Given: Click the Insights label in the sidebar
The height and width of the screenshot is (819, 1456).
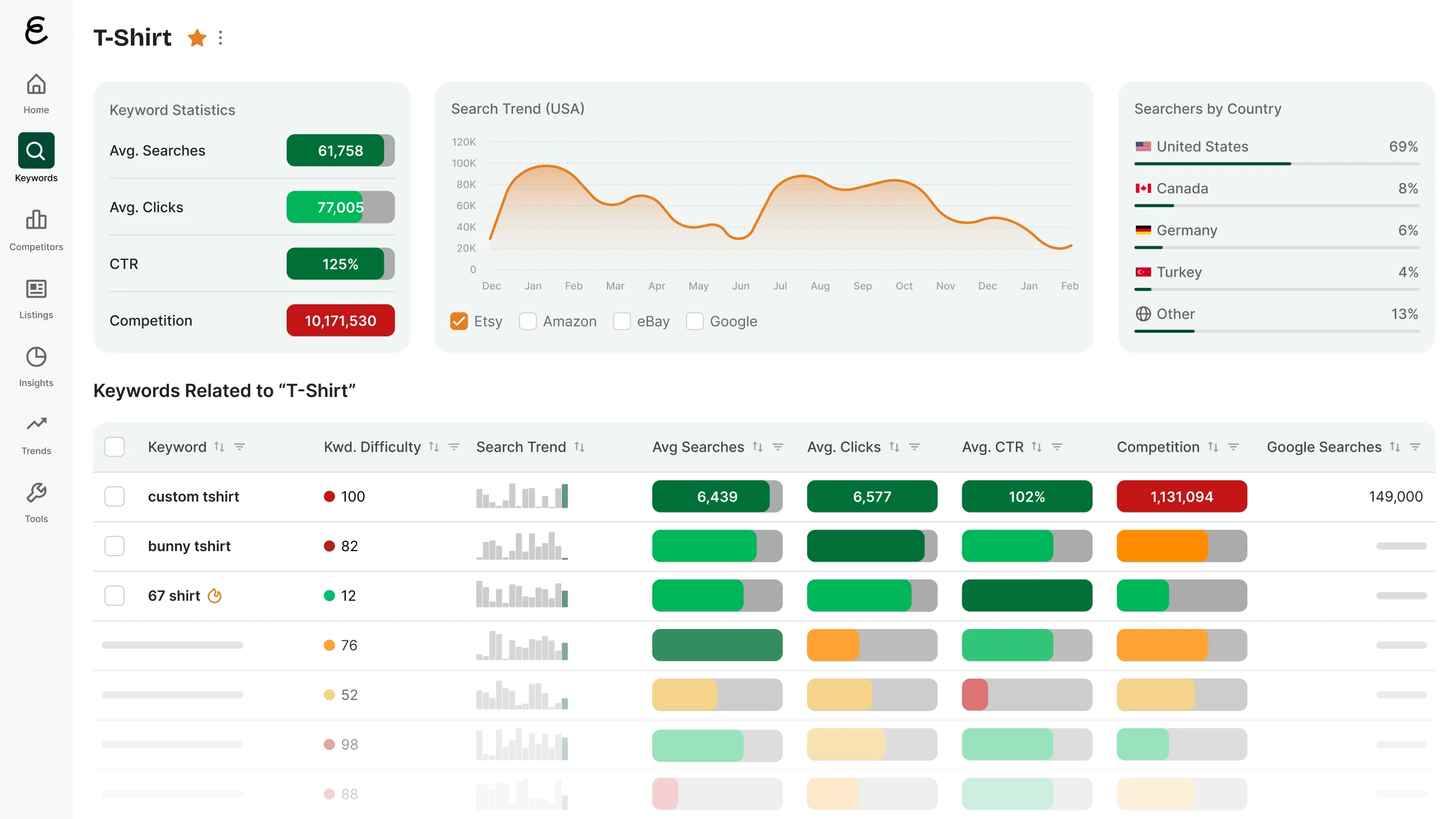Looking at the screenshot, I should [x=36, y=383].
